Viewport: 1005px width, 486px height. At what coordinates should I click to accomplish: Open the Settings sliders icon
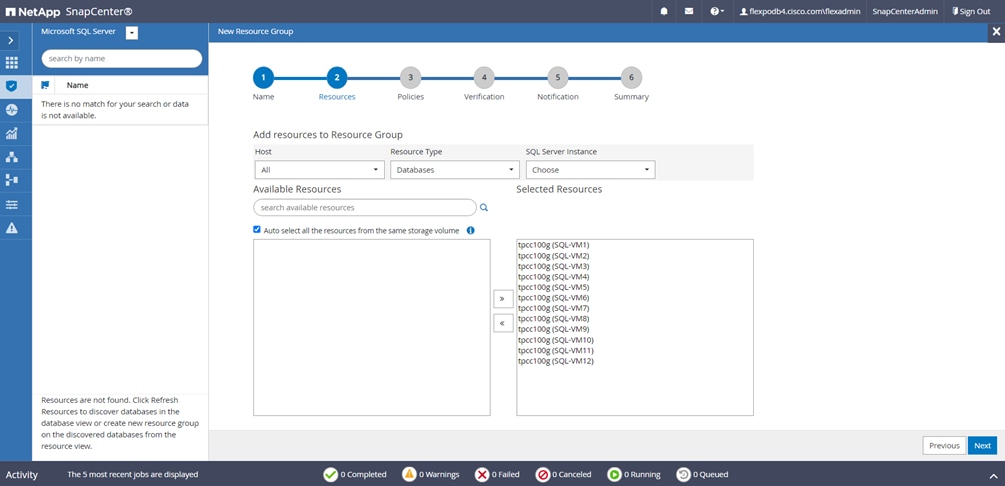(12, 205)
